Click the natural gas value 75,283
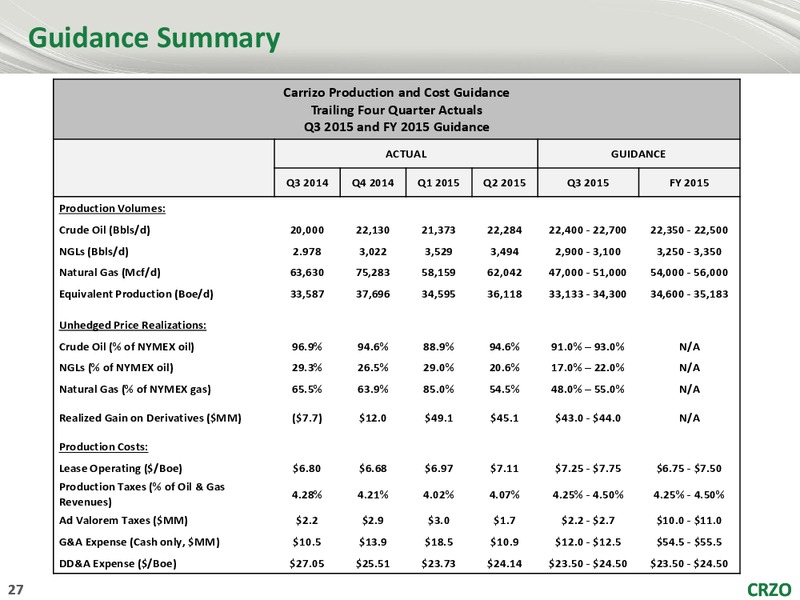 [373, 272]
